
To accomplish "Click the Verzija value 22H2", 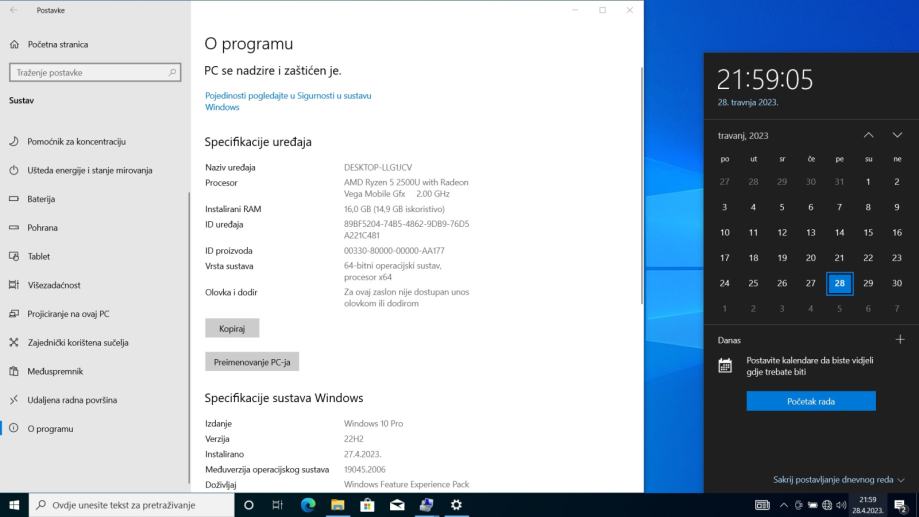I will click(353, 439).
